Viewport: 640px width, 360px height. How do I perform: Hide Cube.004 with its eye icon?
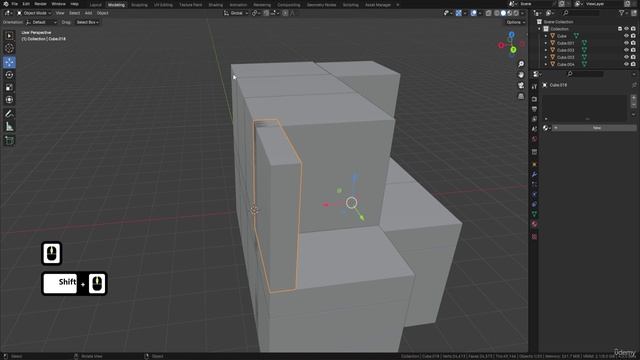(626, 64)
